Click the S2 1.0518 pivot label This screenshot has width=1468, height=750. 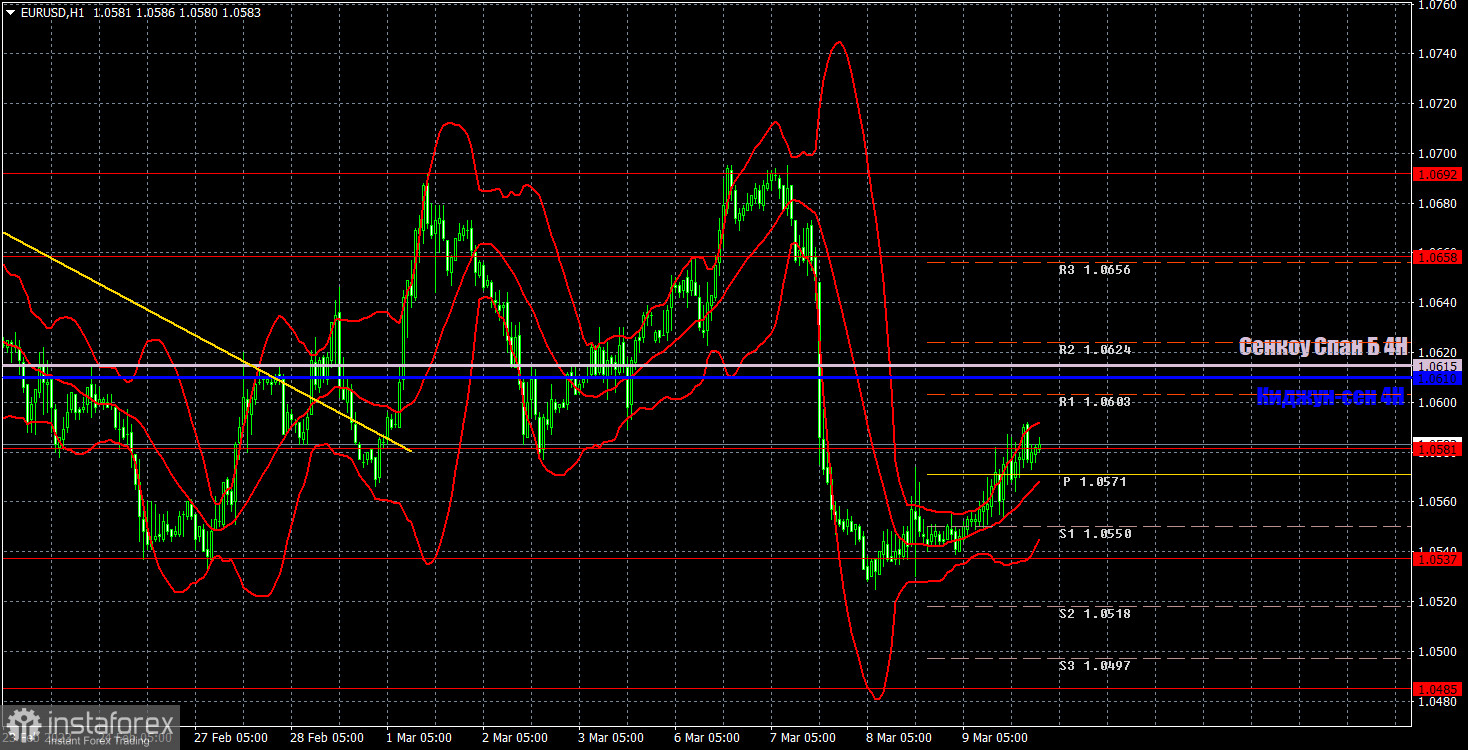1095,614
